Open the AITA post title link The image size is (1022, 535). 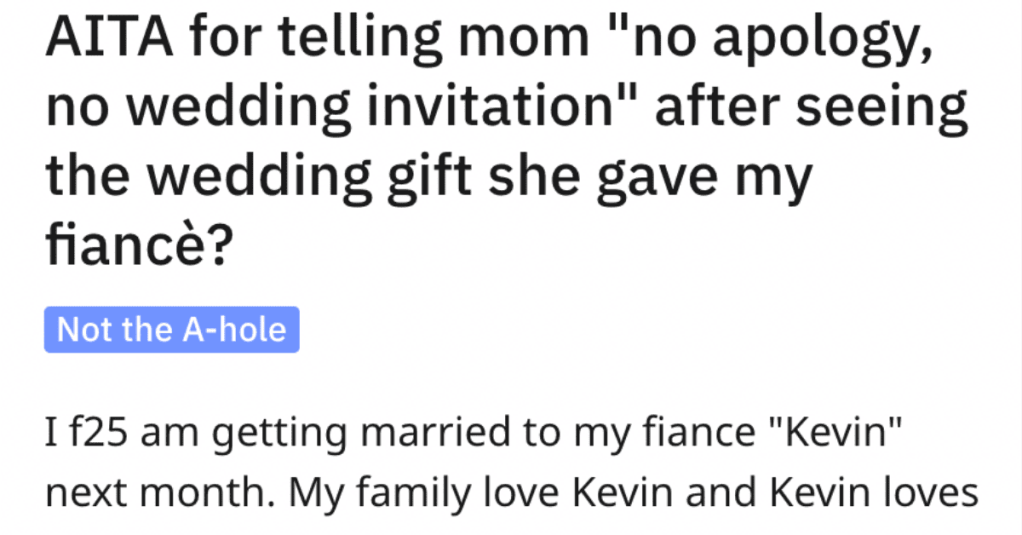506,141
